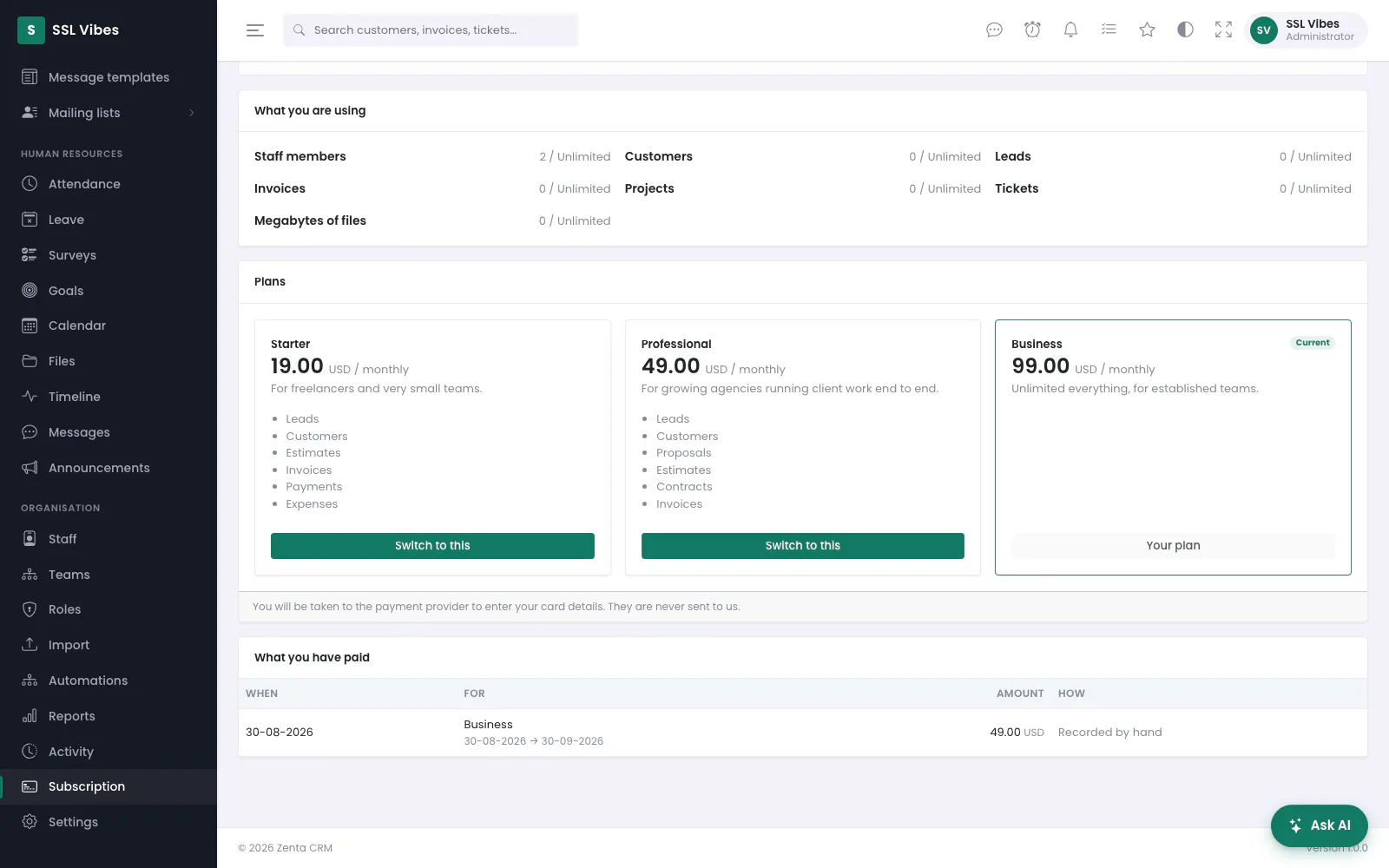Click the Calendar icon in sidebar
This screenshot has width=1389, height=868.
point(30,325)
